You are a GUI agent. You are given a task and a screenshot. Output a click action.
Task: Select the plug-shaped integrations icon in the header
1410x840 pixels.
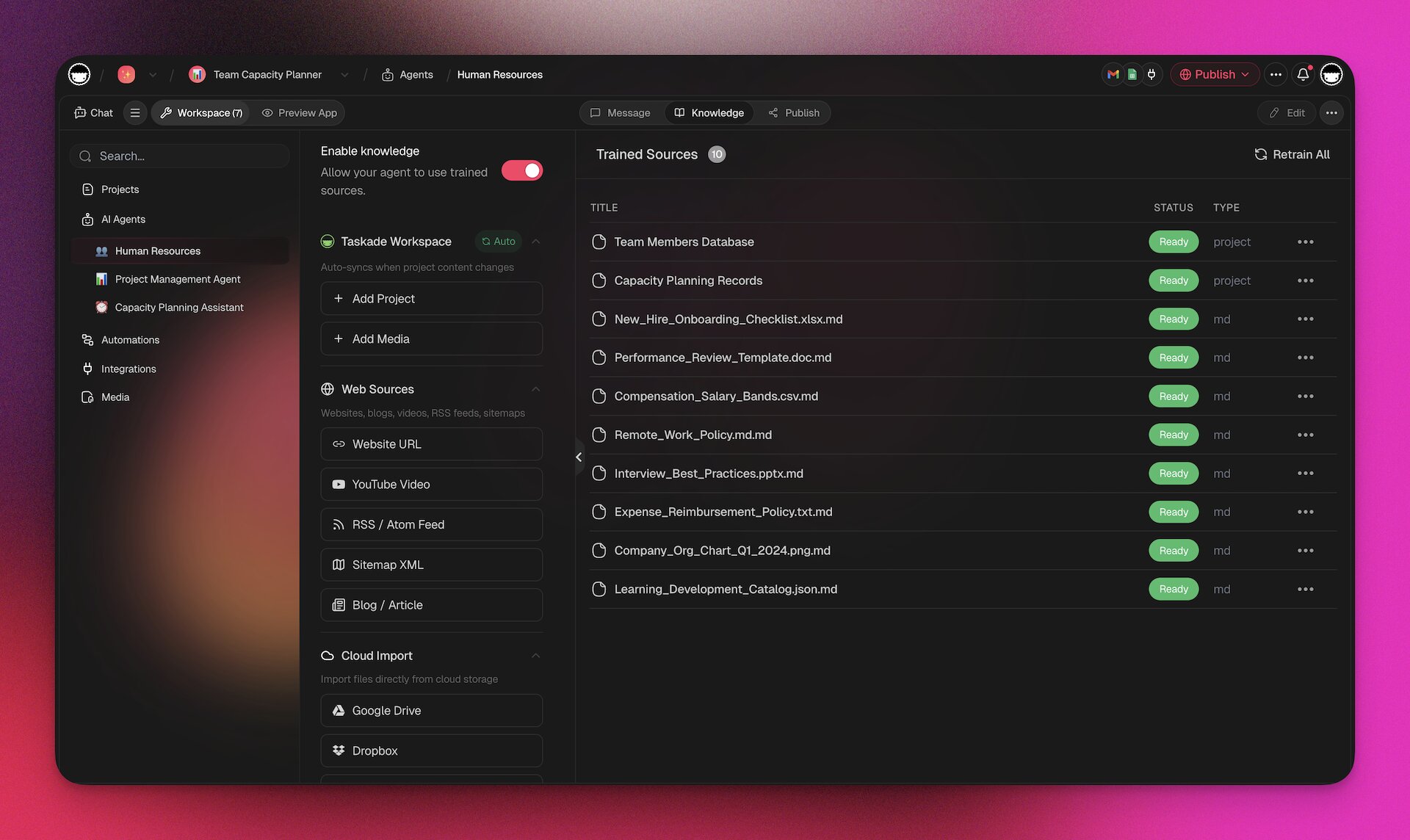click(x=1151, y=74)
